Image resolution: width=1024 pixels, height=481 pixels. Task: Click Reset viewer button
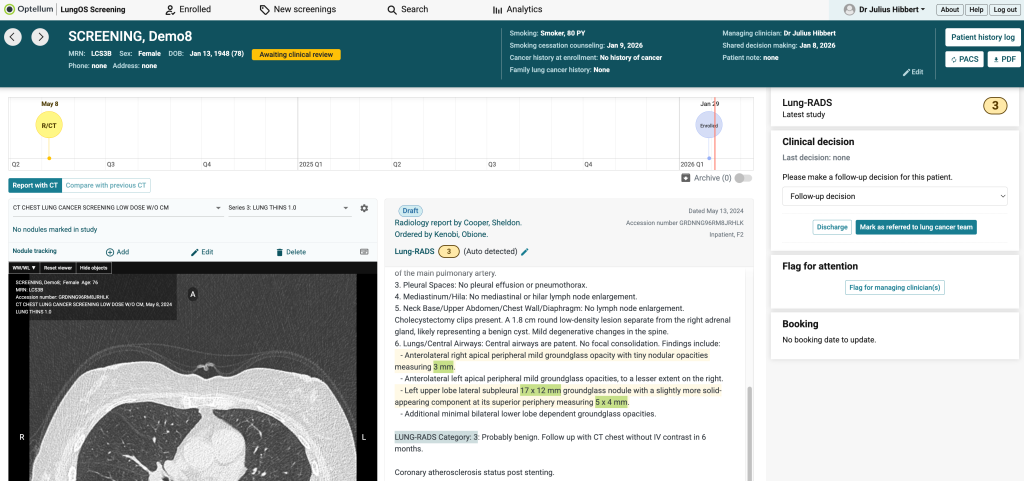point(58,268)
